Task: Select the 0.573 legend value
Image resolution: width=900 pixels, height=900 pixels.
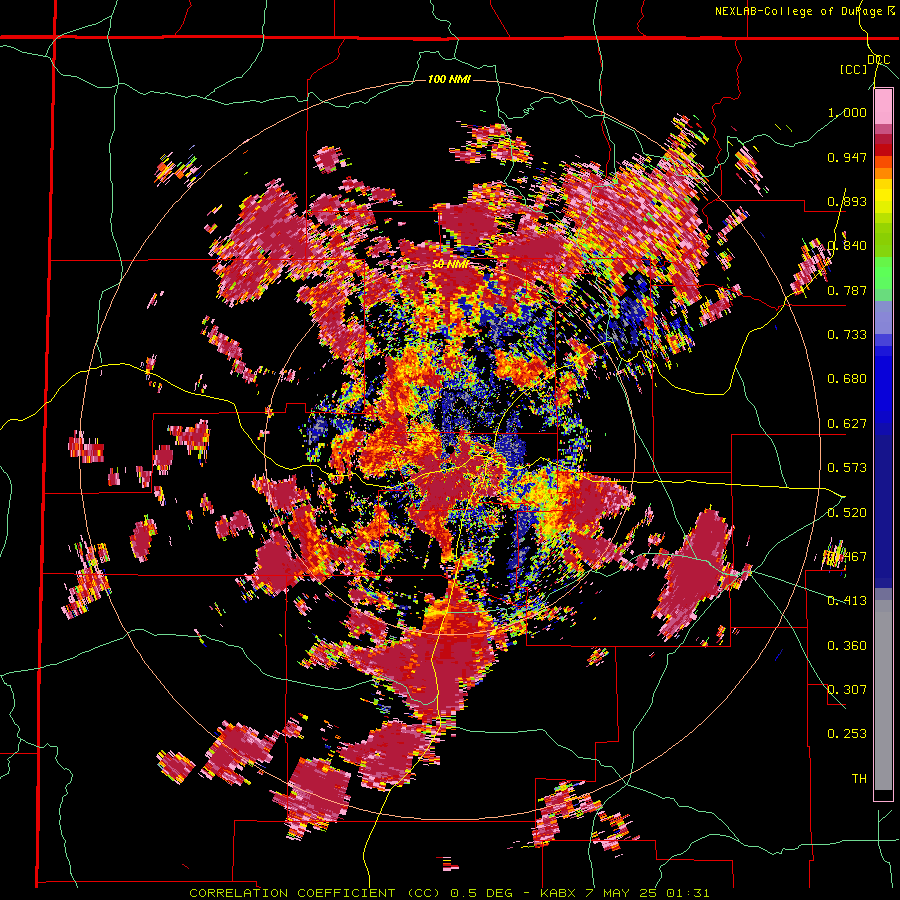Action: 847,468
